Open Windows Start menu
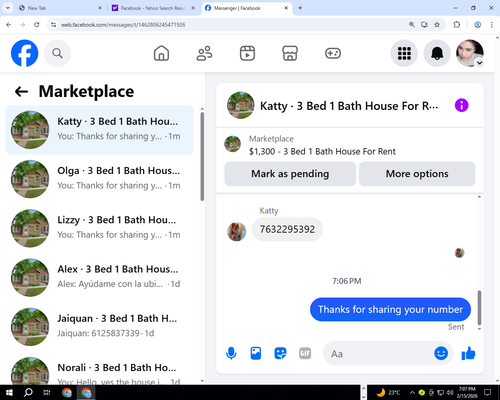This screenshot has width=500, height=400. point(9,392)
